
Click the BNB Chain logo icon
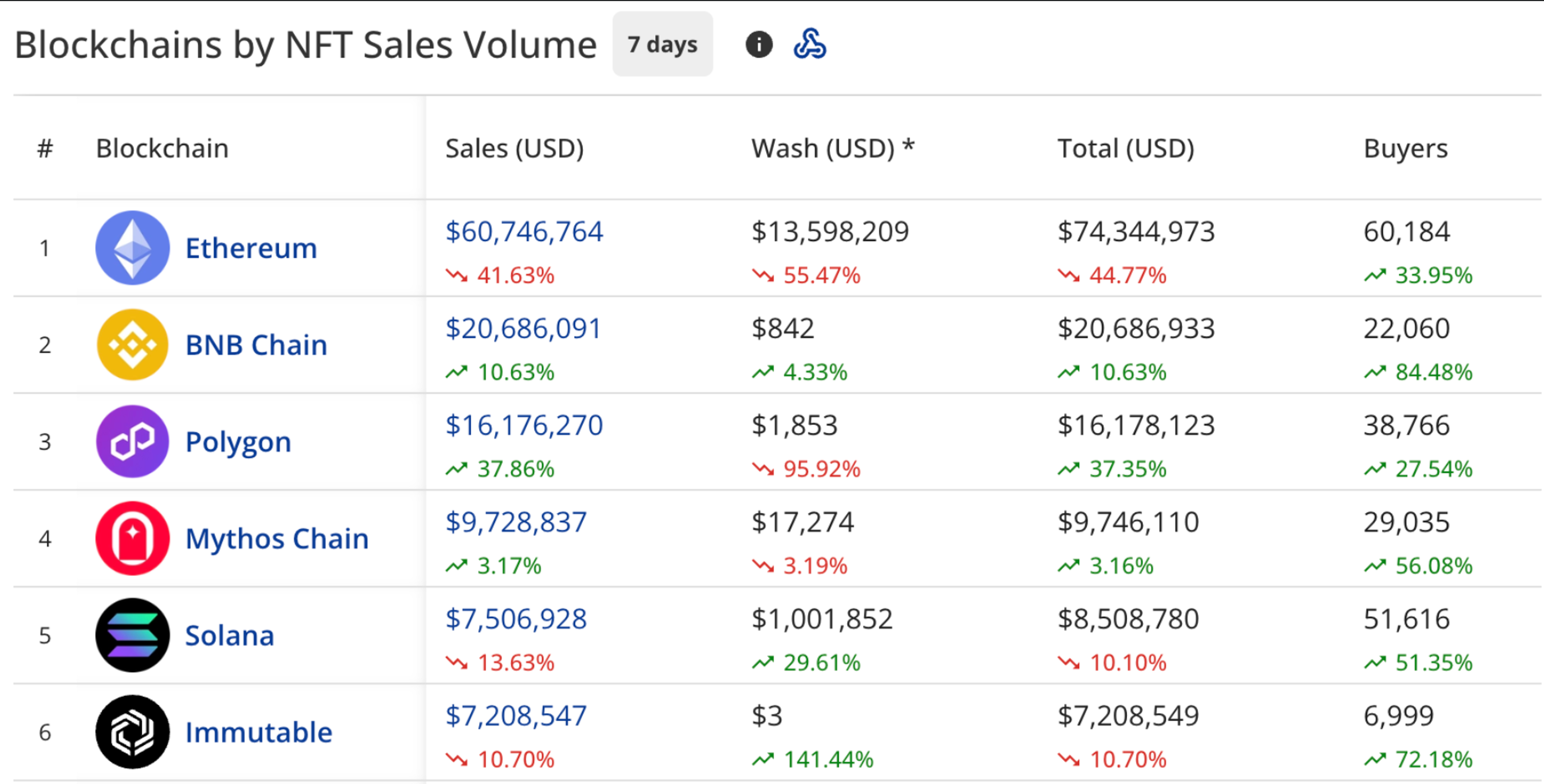coord(132,344)
